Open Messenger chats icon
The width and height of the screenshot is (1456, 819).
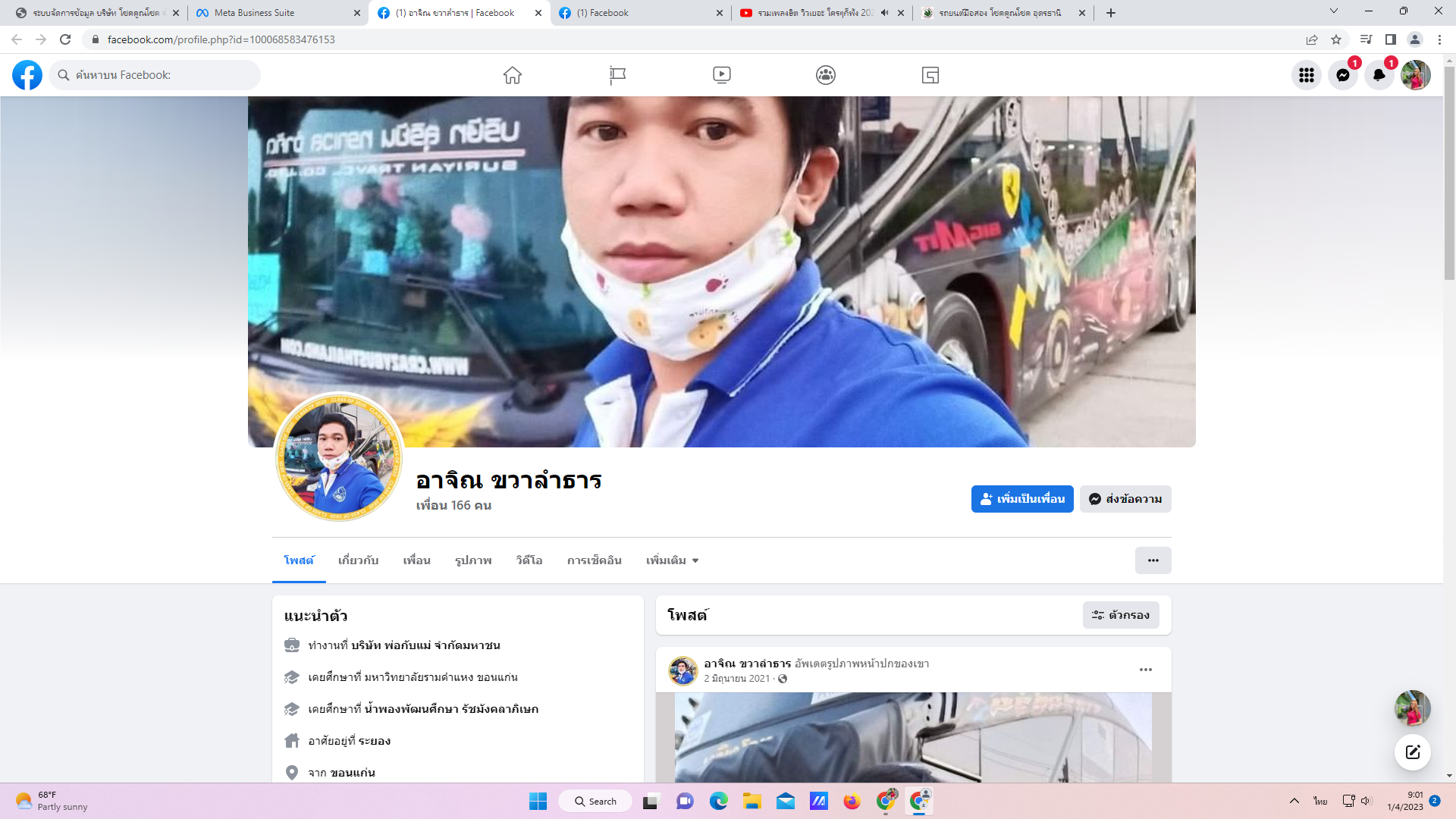(x=1342, y=75)
